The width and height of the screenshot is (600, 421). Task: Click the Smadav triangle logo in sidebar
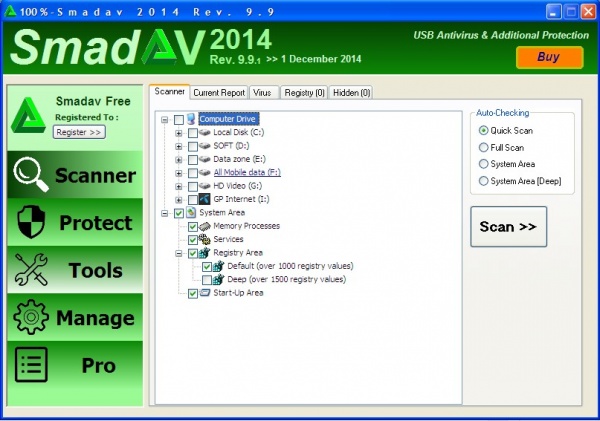tap(28, 116)
